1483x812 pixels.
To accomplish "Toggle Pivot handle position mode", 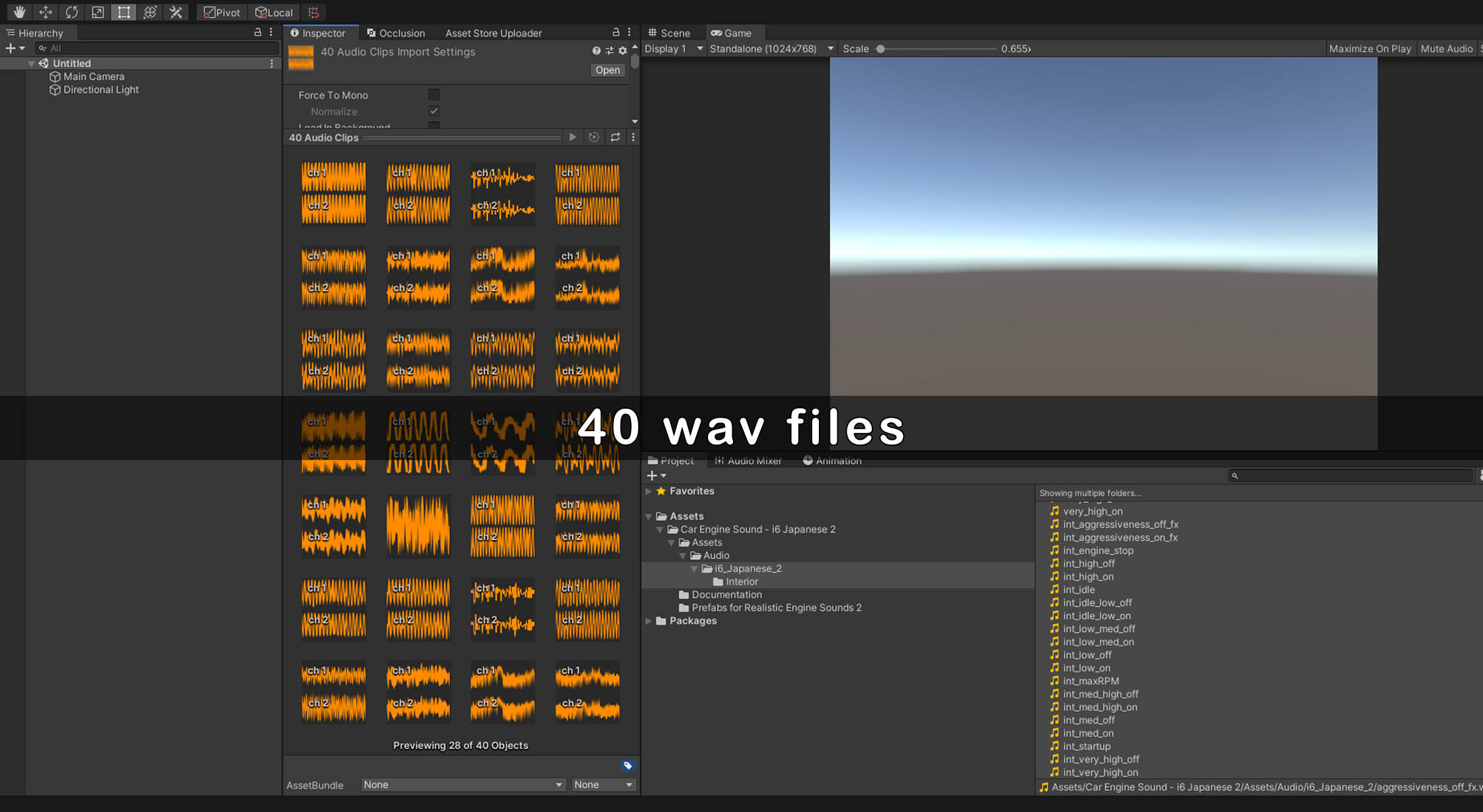I will [222, 12].
